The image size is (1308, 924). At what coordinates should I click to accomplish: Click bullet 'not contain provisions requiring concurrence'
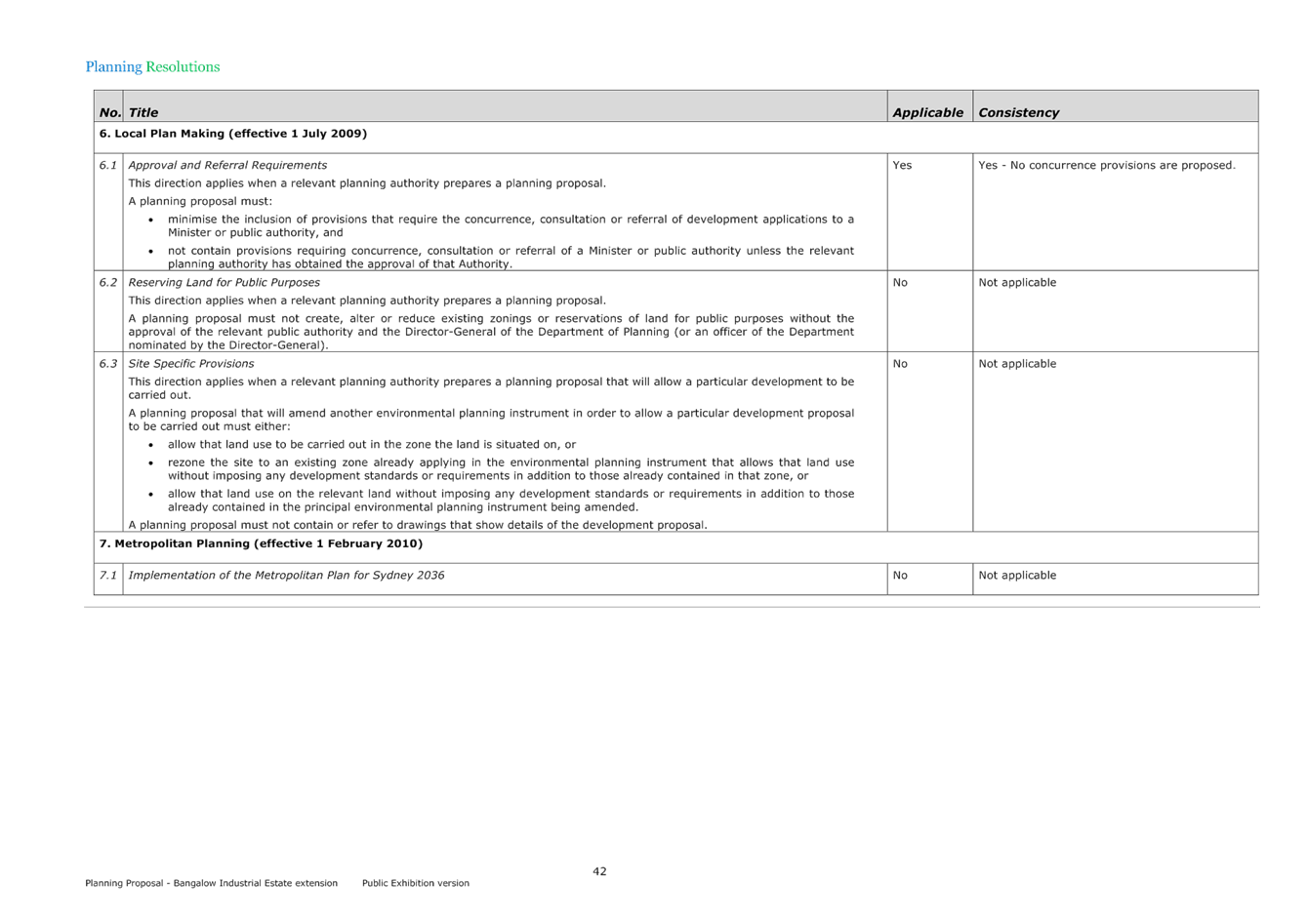[x=511, y=258]
